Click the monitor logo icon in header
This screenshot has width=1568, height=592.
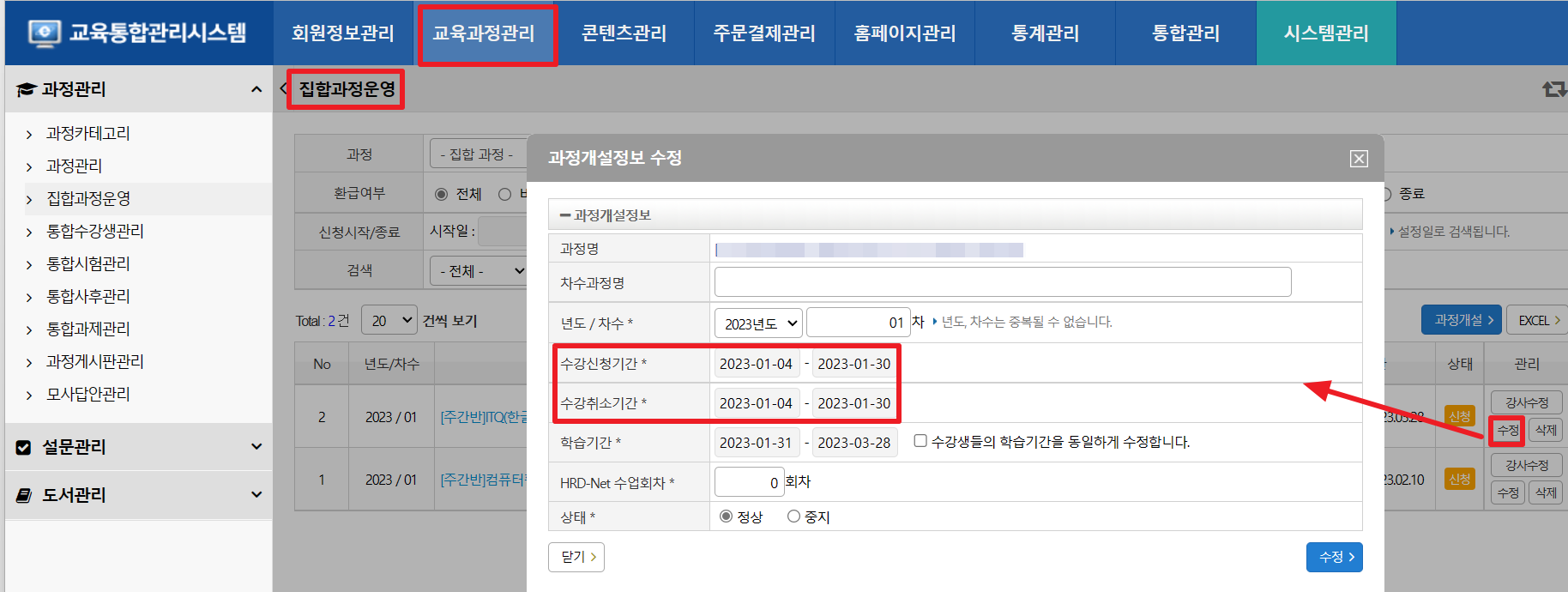[44, 33]
